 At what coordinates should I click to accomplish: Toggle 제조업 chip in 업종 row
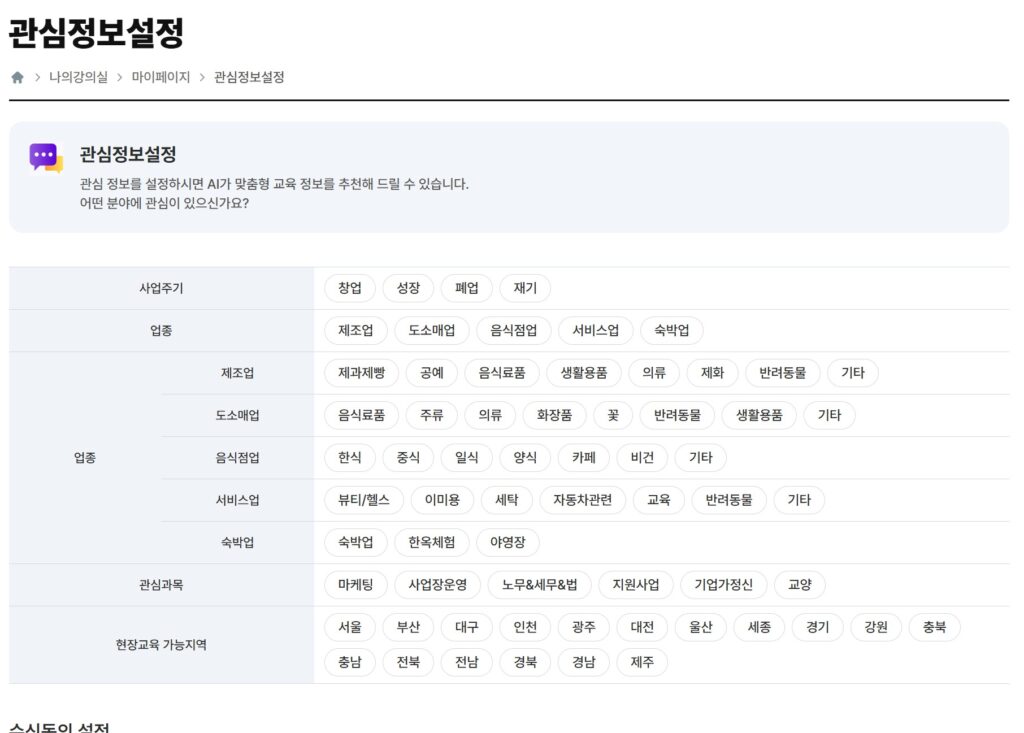click(x=356, y=331)
